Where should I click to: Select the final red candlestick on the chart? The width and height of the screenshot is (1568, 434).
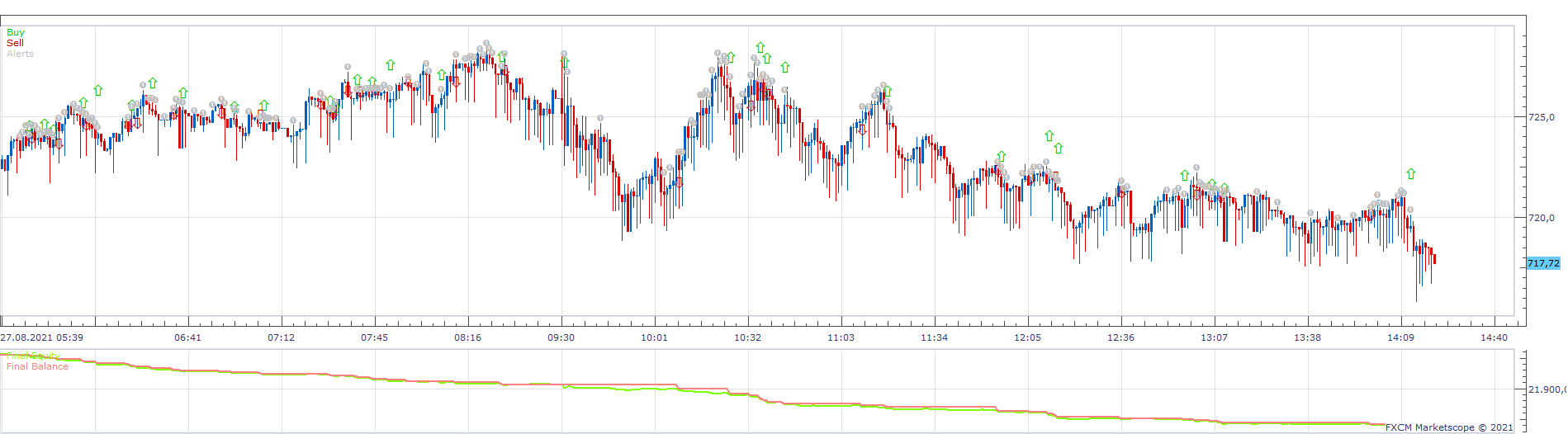point(1435,258)
